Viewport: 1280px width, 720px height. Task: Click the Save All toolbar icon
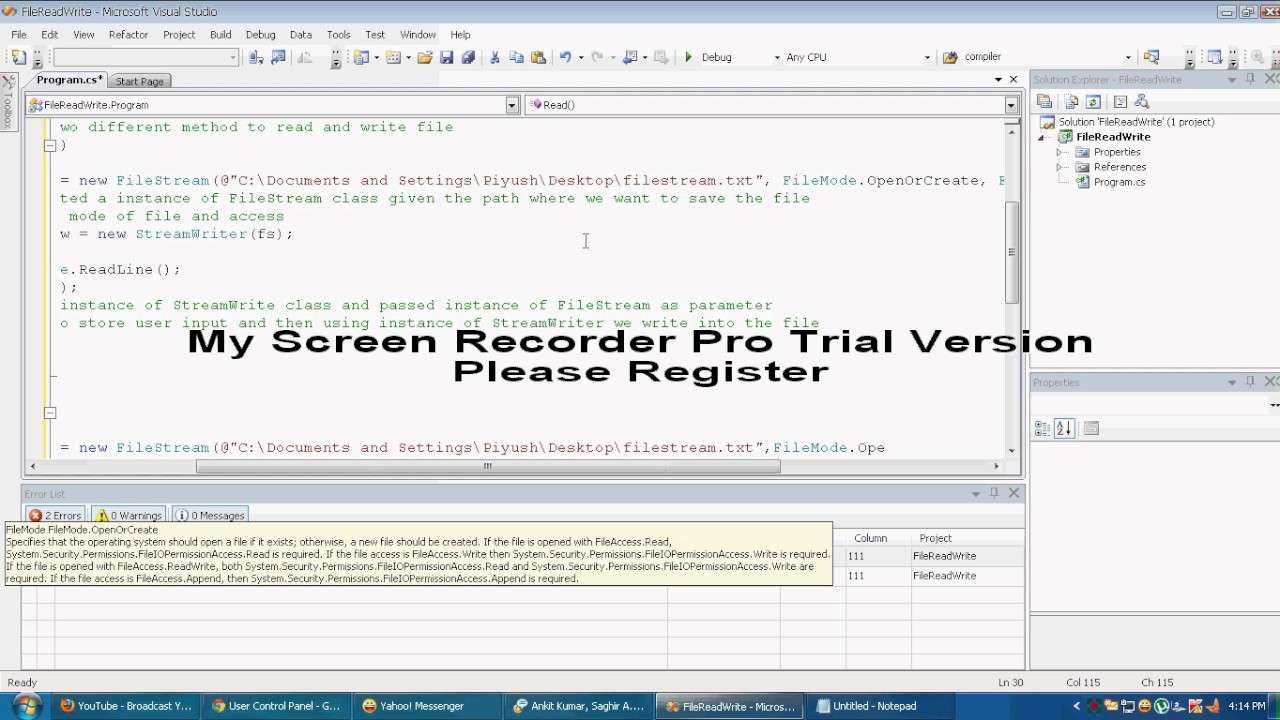click(x=468, y=57)
